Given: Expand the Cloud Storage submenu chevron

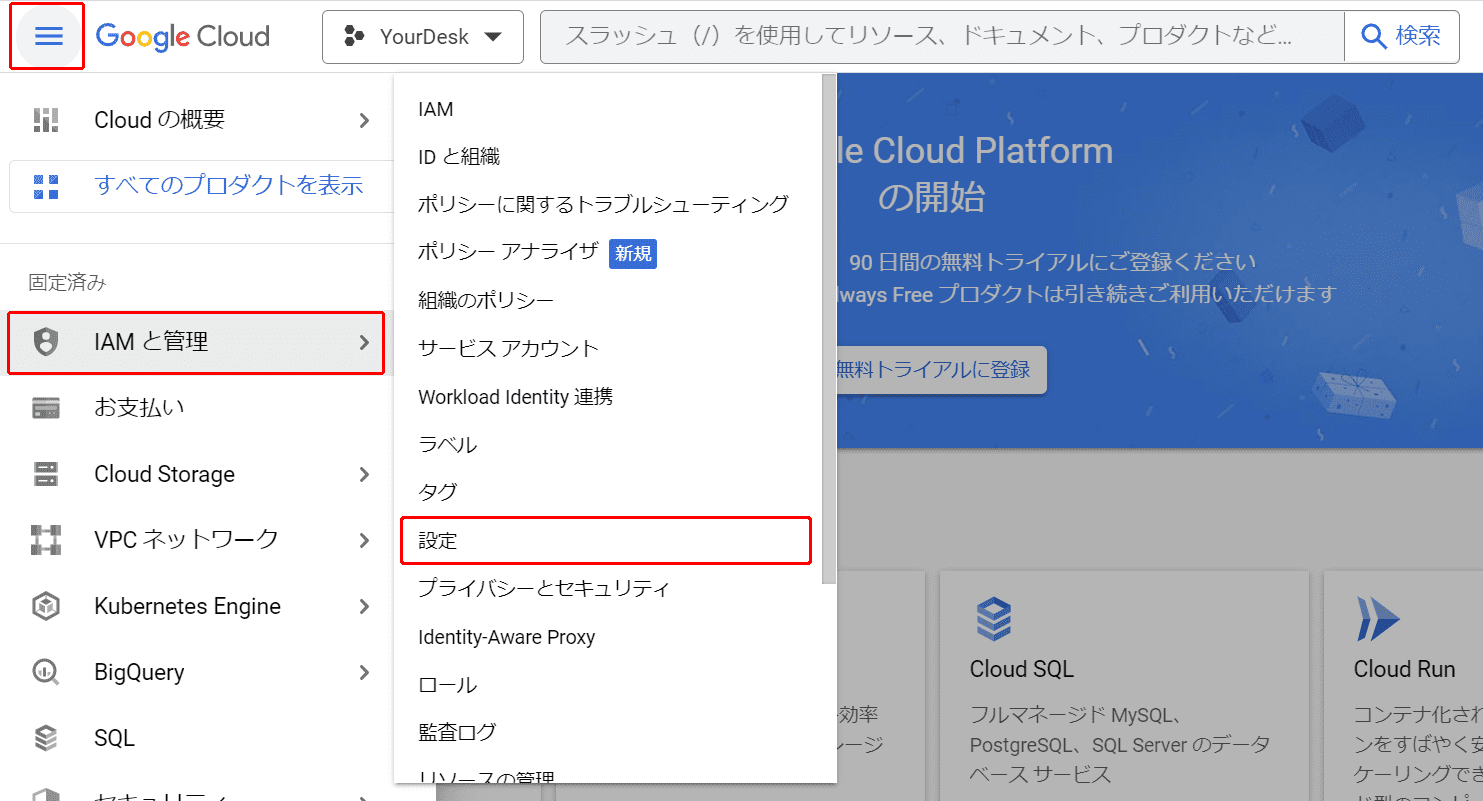Looking at the screenshot, I should click(365, 474).
